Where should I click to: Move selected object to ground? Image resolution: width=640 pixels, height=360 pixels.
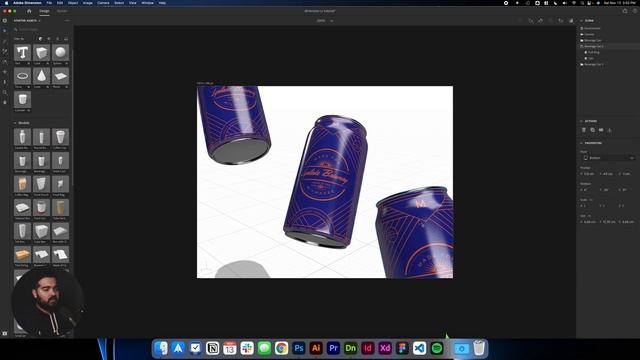tap(609, 130)
